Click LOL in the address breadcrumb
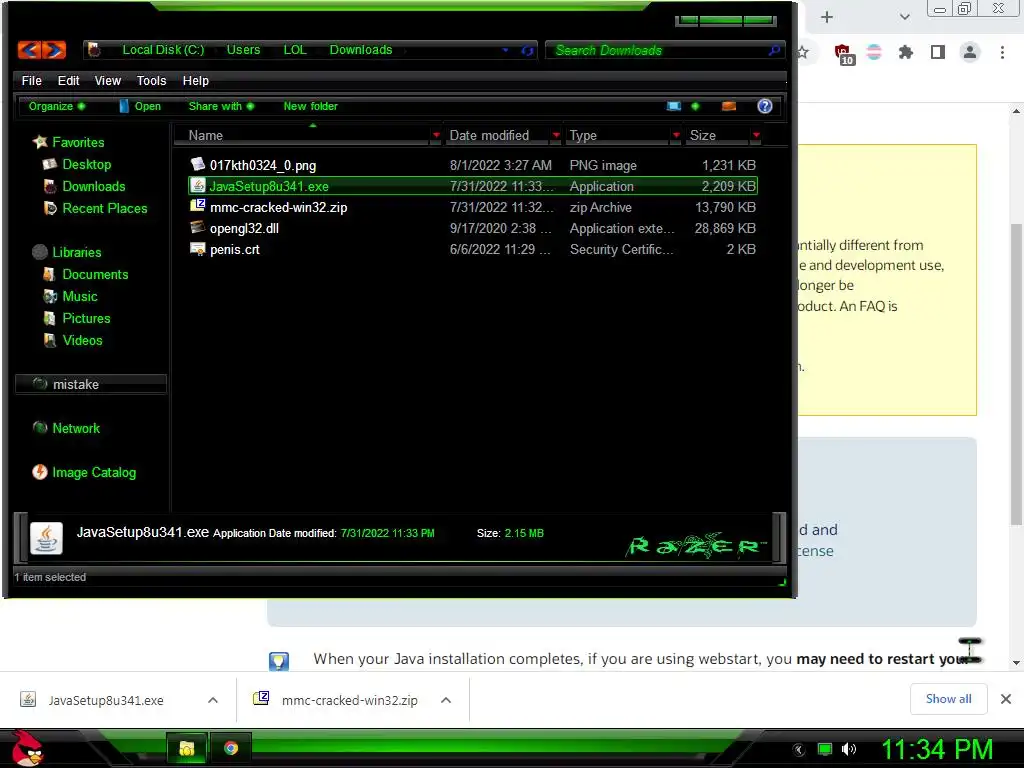Screen dimensions: 1024x768 coord(295,50)
